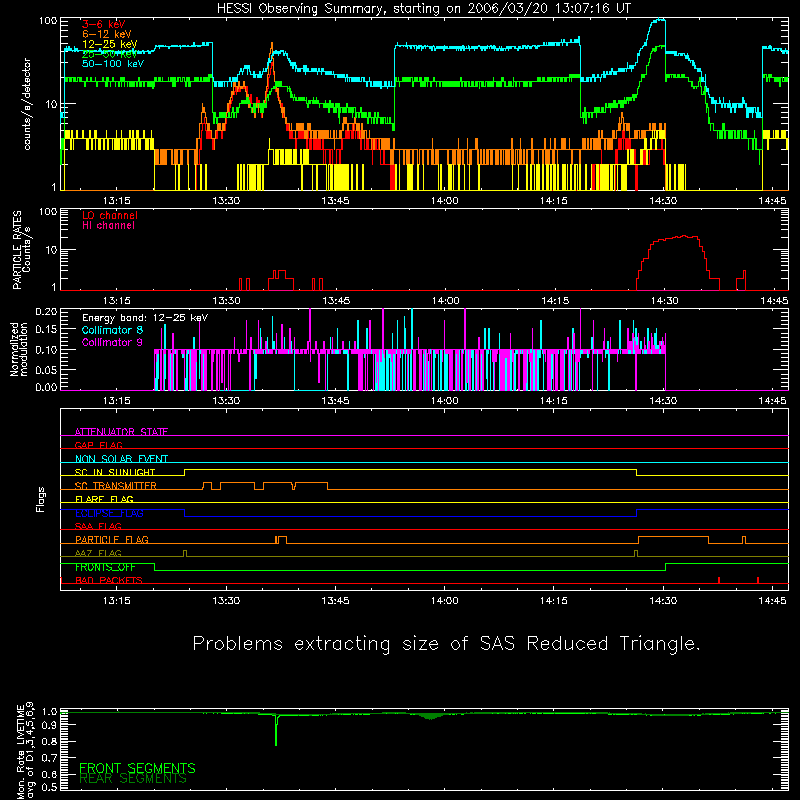800x800 pixels.
Task: Click 14:00 tick label under counts plot
Action: pyautogui.click(x=444, y=201)
